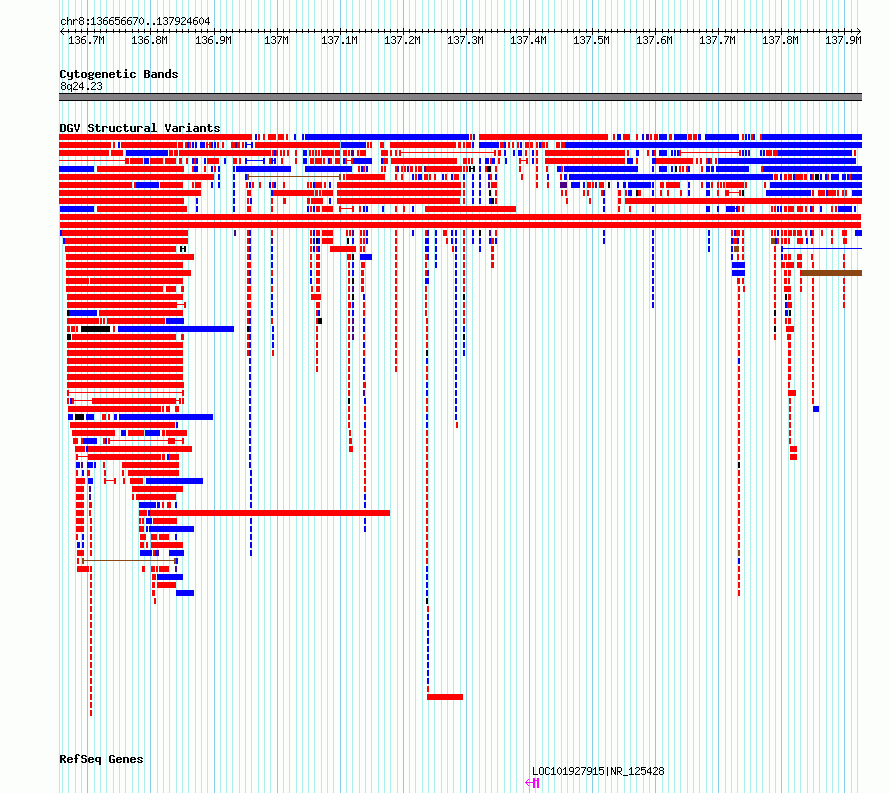Click the 137.3M ruler tick label
Screen dimensions: 890x793
[x=465, y=40]
